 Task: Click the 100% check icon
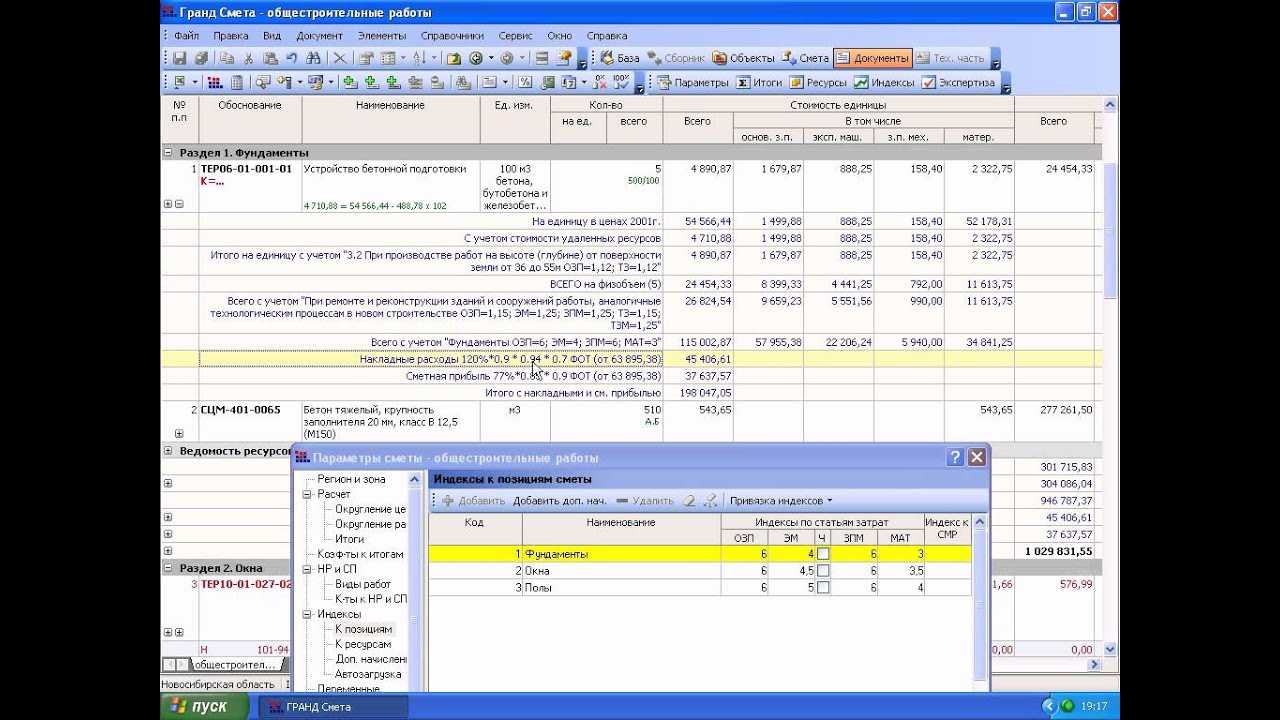[622, 82]
